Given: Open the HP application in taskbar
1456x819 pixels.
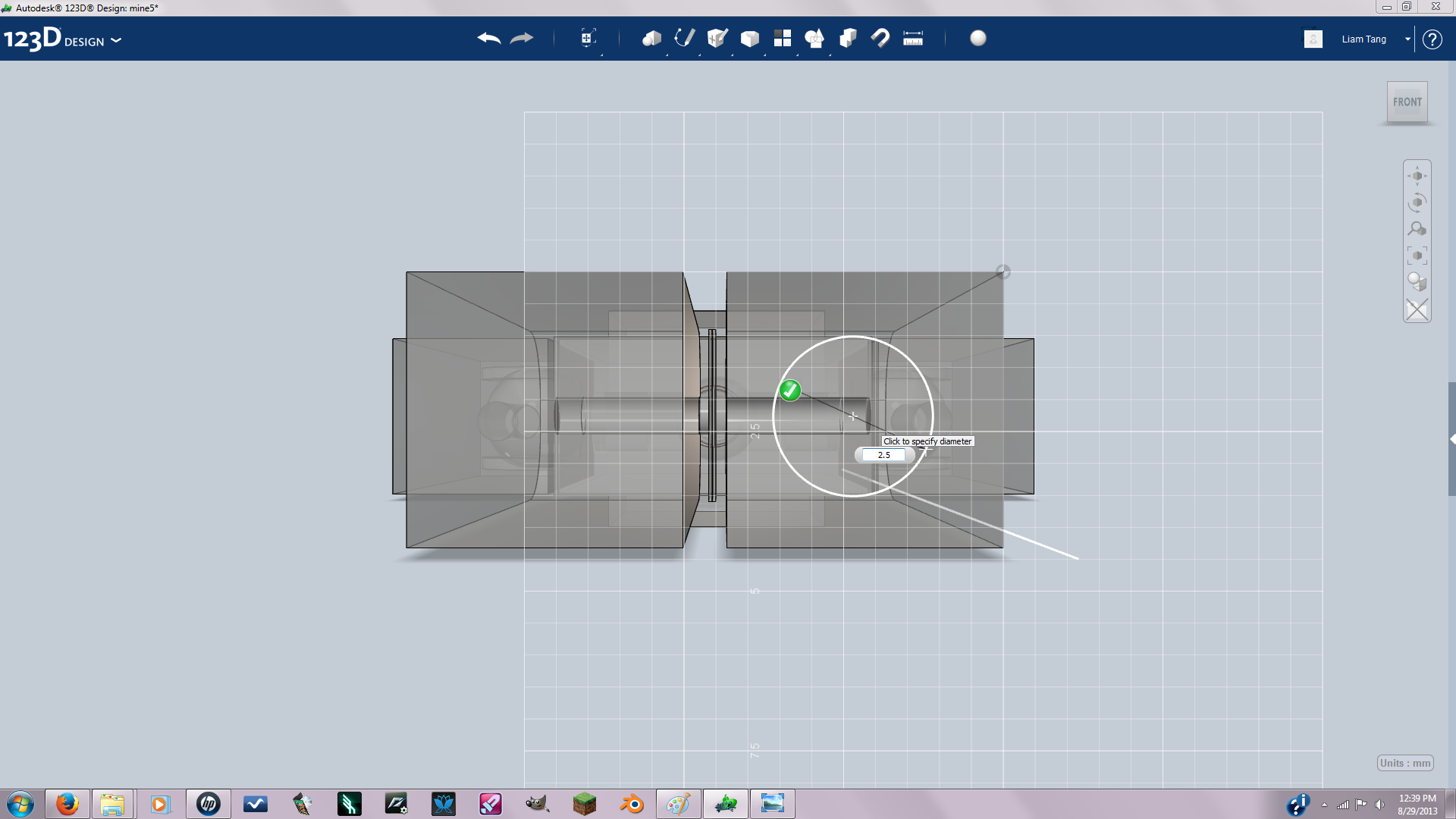Looking at the screenshot, I should click(208, 804).
